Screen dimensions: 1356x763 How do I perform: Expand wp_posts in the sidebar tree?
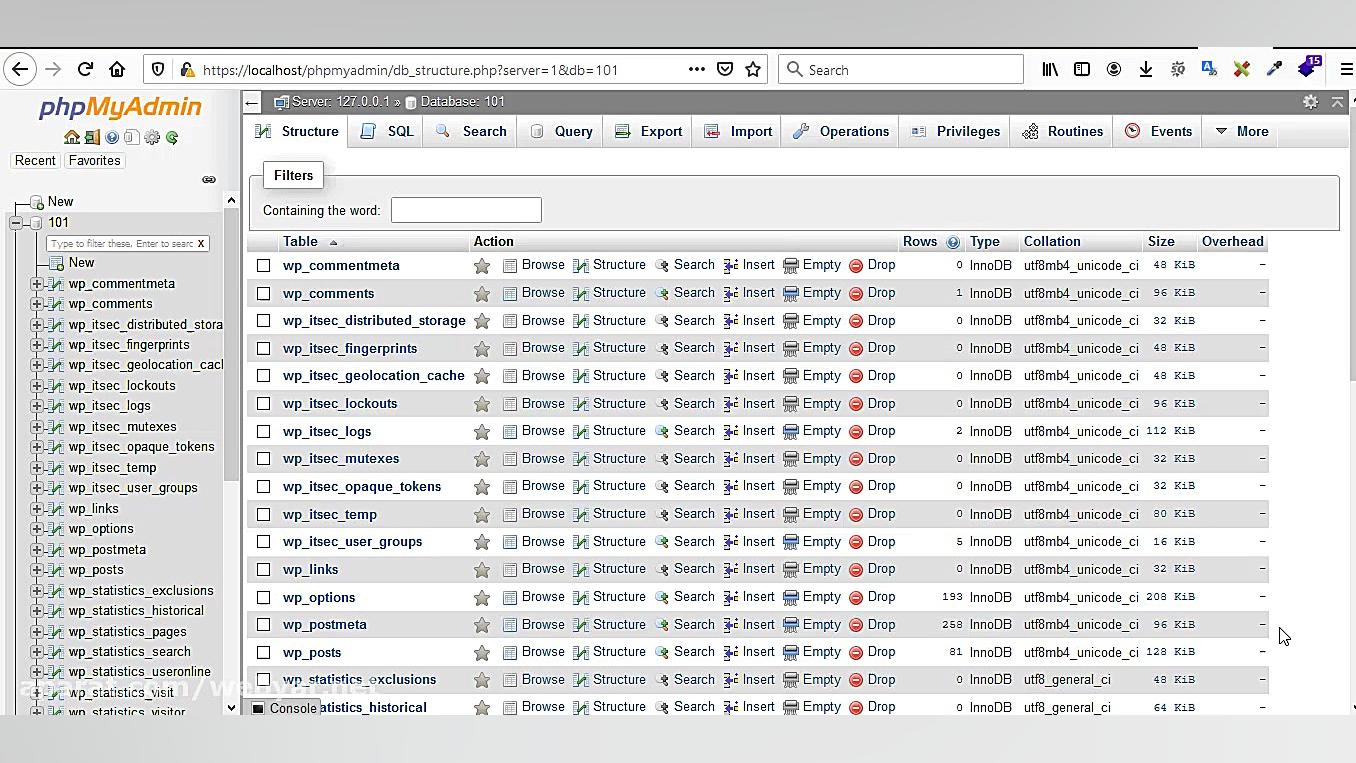(x=37, y=570)
